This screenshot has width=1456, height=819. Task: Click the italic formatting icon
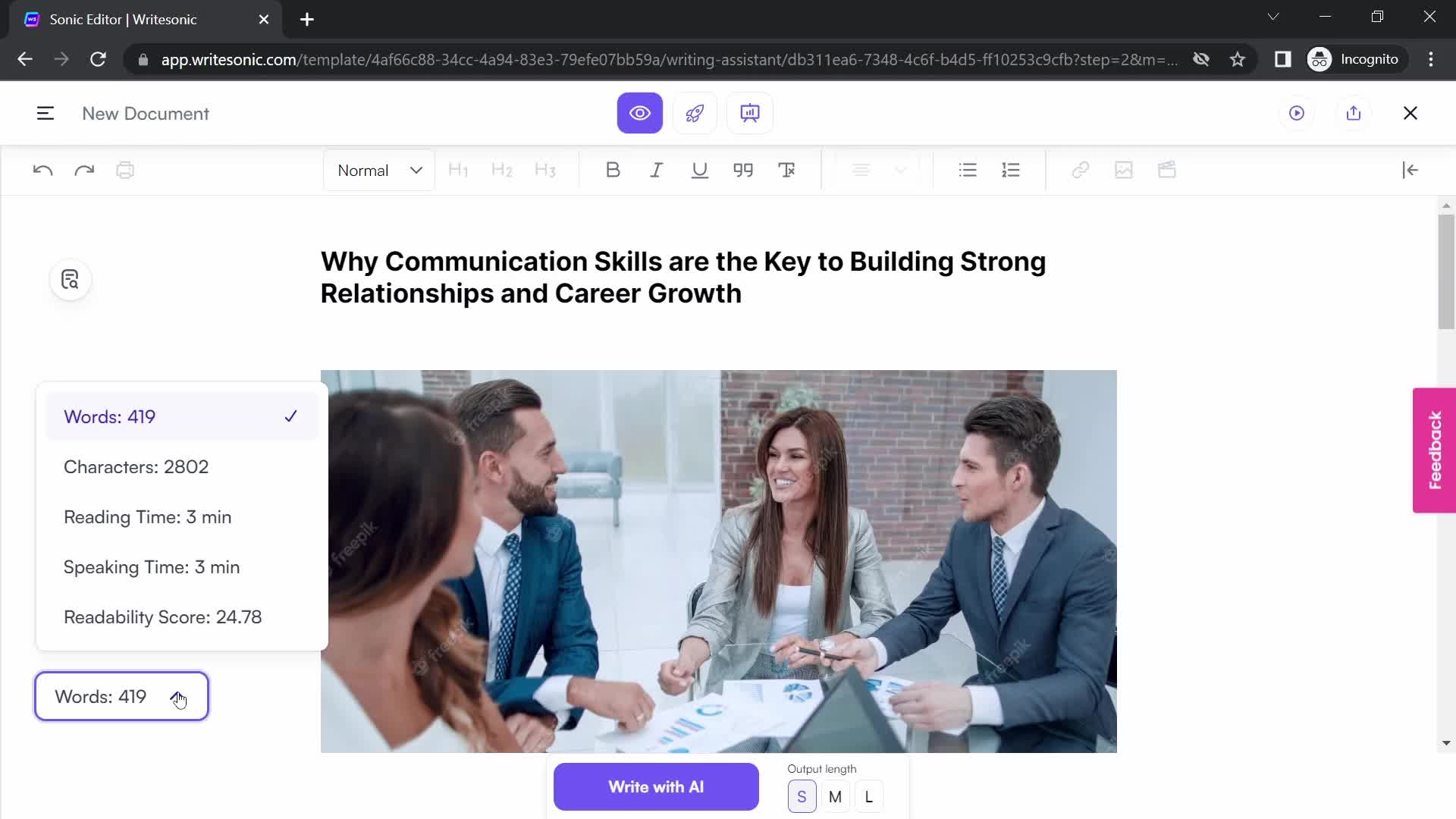click(x=657, y=170)
